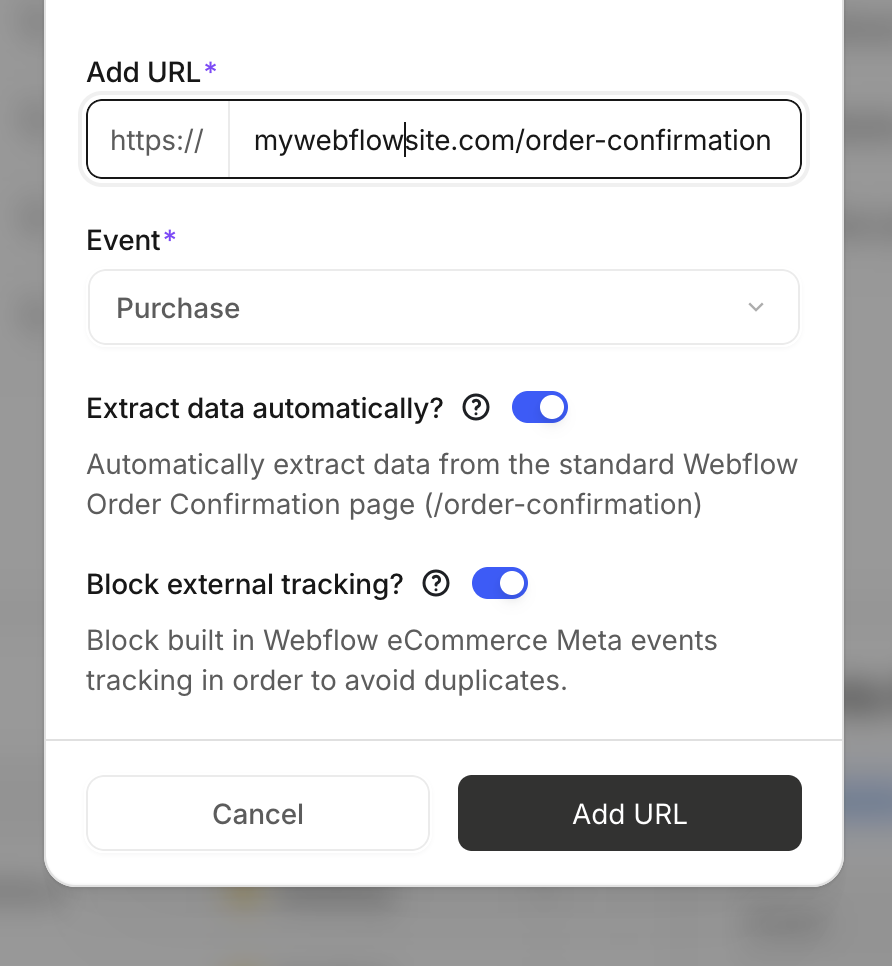Open help tooltip for Extract data automatically
This screenshot has height=966, width=892.
(477, 408)
